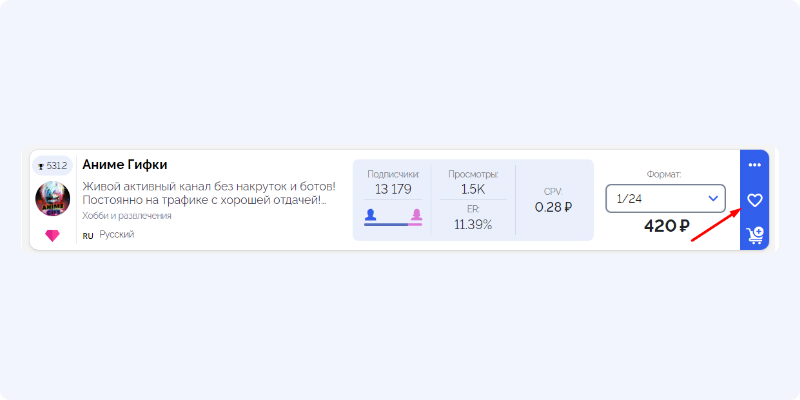The image size is (800, 400).
Task: Click the 420 ₽ price
Action: 667,226
